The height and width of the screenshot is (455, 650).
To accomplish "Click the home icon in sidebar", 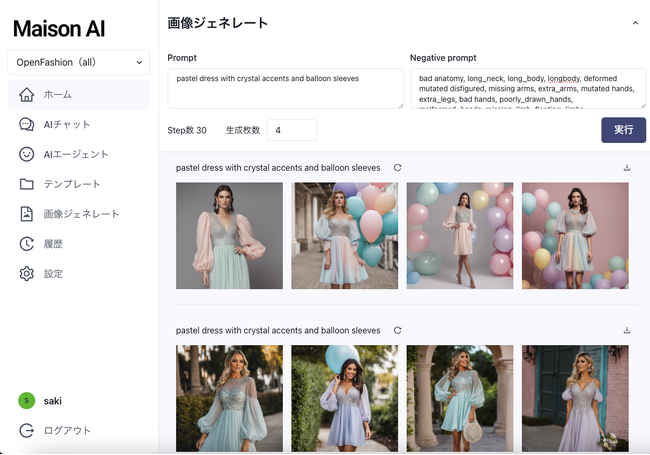I will coord(26,95).
